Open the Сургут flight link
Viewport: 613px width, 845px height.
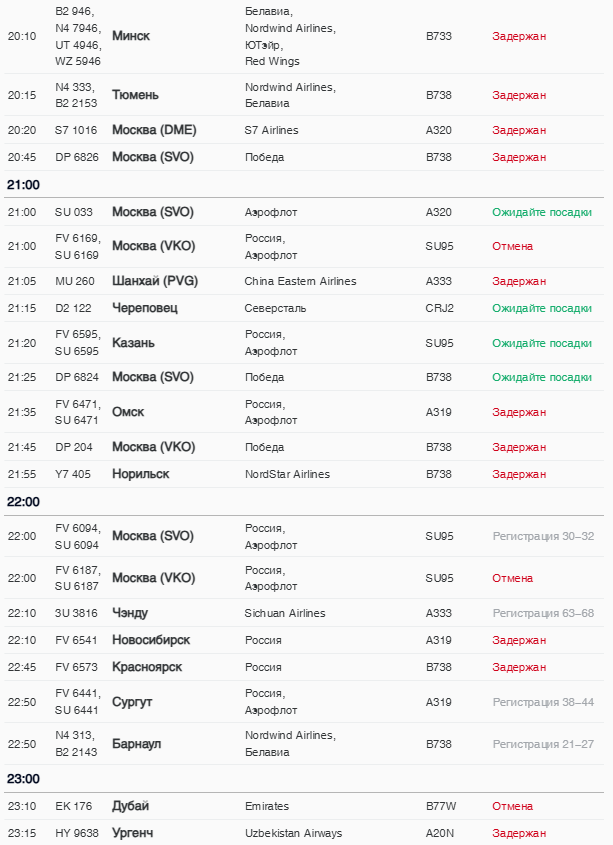132,702
